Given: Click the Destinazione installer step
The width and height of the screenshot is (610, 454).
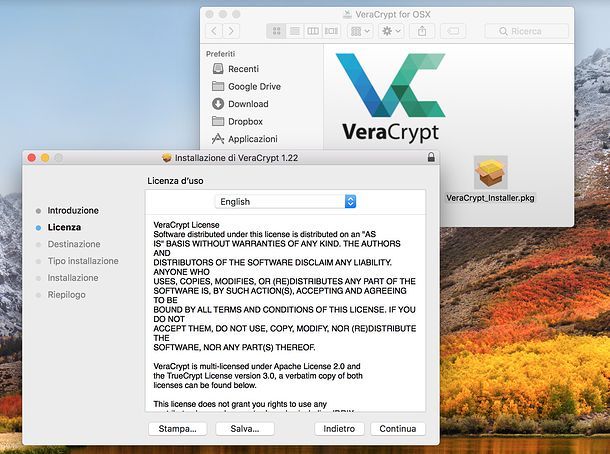Looking at the screenshot, I should (74, 244).
